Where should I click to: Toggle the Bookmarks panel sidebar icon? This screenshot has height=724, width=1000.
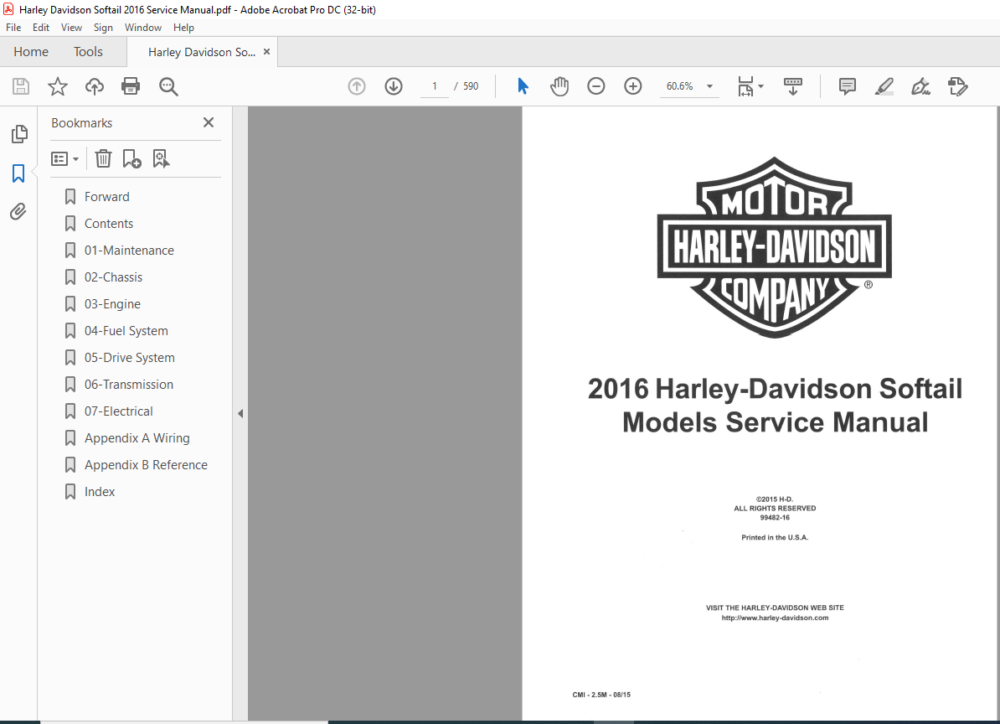point(18,173)
